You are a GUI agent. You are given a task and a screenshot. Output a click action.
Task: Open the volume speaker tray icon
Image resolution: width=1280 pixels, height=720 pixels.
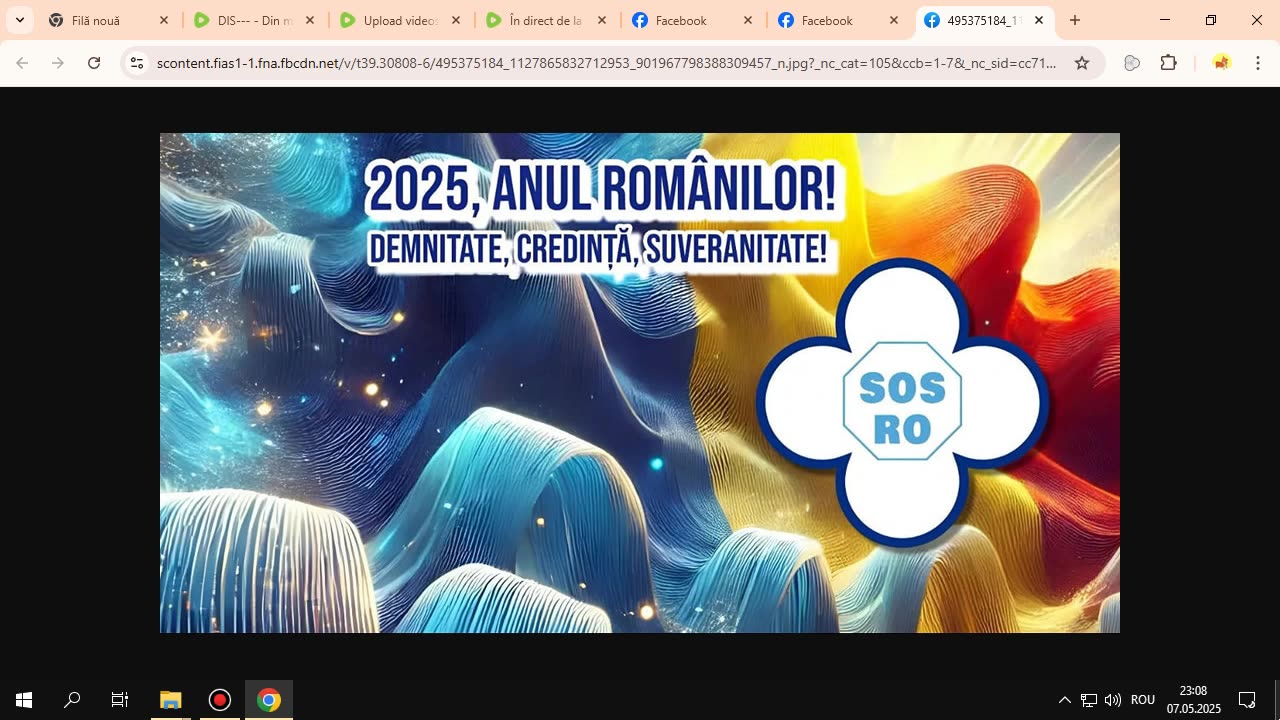point(1113,700)
